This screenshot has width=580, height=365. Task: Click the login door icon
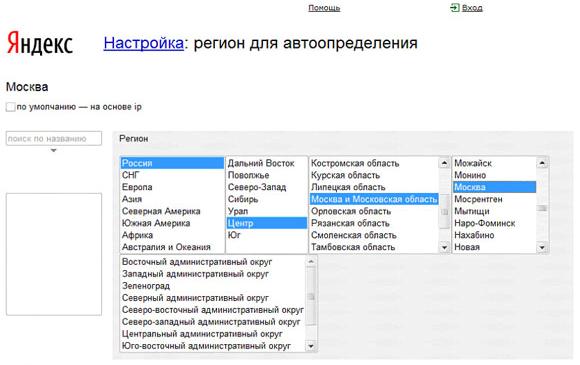pos(455,7)
